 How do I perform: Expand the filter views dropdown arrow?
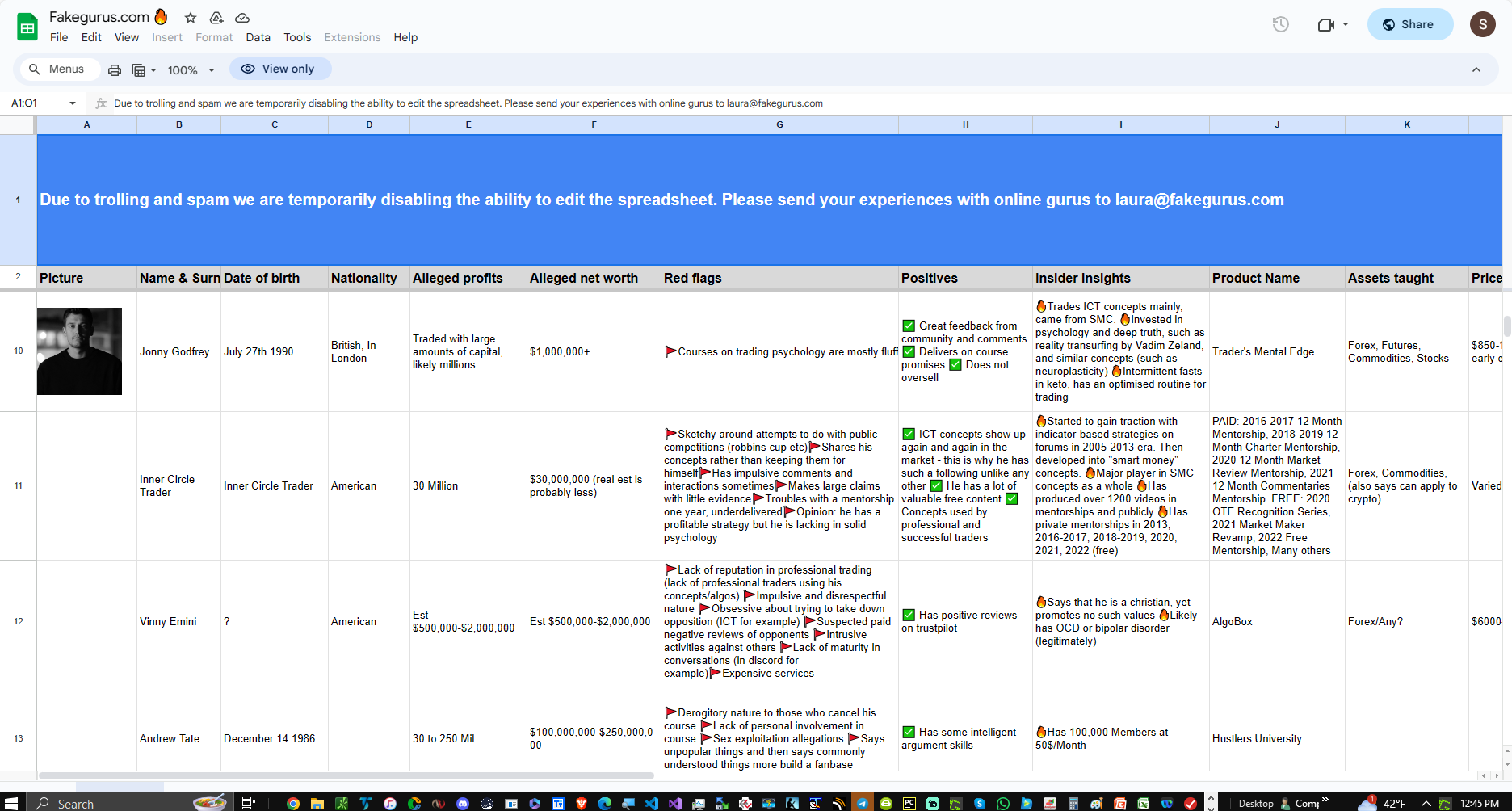coord(153,69)
